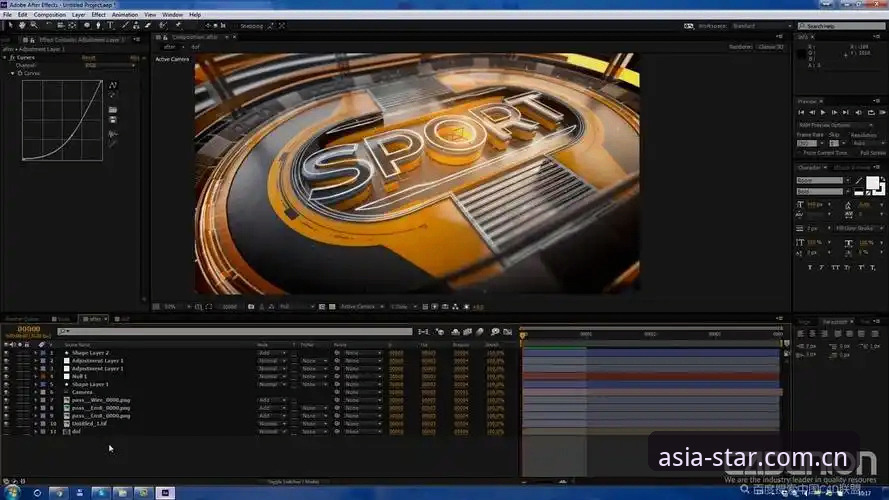Expand Shape Layer 2 properties

35,353
